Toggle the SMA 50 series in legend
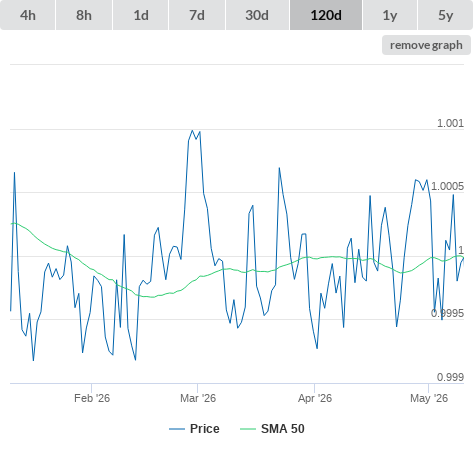The image size is (474, 455). tap(283, 429)
